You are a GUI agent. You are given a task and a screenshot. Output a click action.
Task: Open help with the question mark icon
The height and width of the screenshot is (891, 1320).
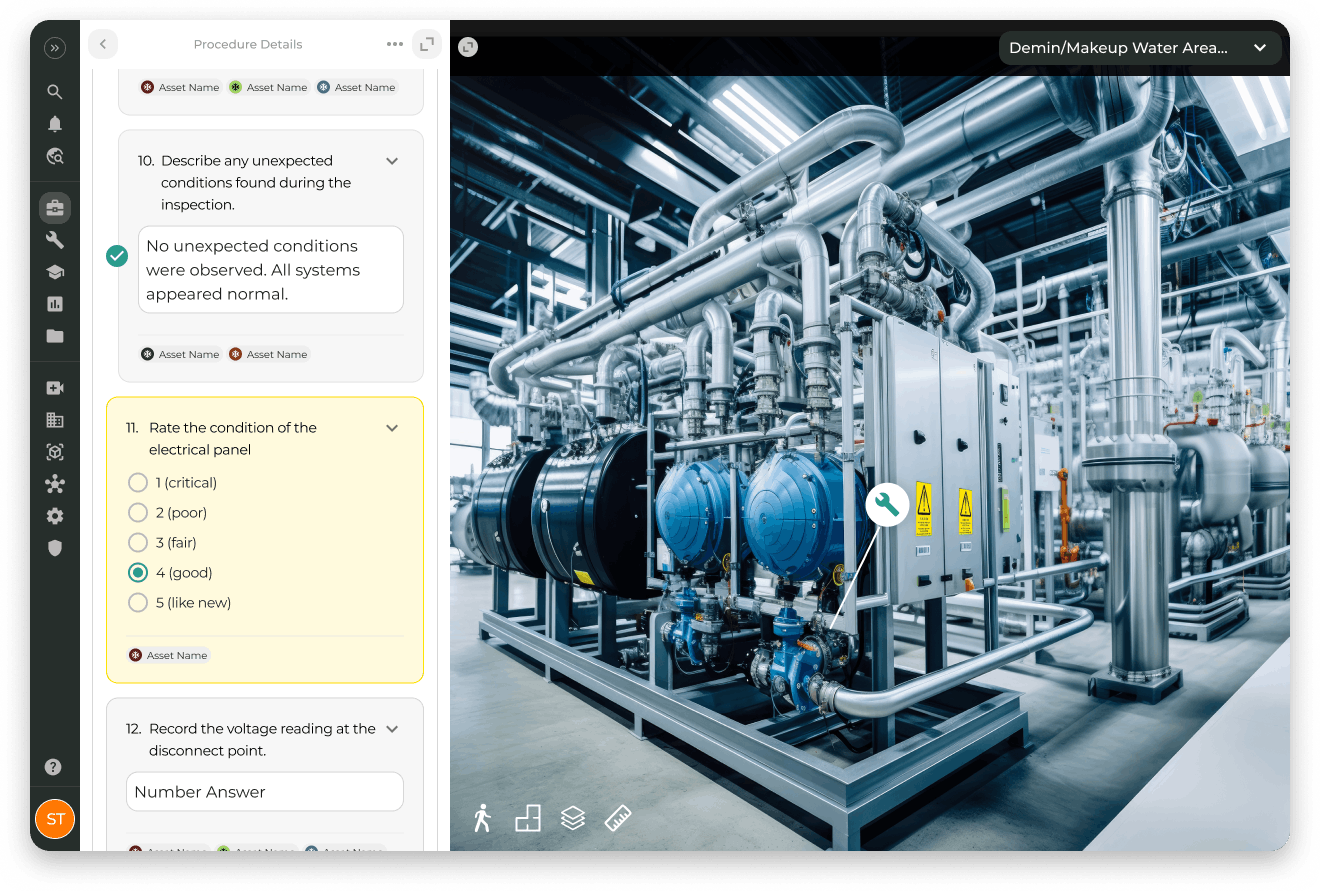coord(54,767)
